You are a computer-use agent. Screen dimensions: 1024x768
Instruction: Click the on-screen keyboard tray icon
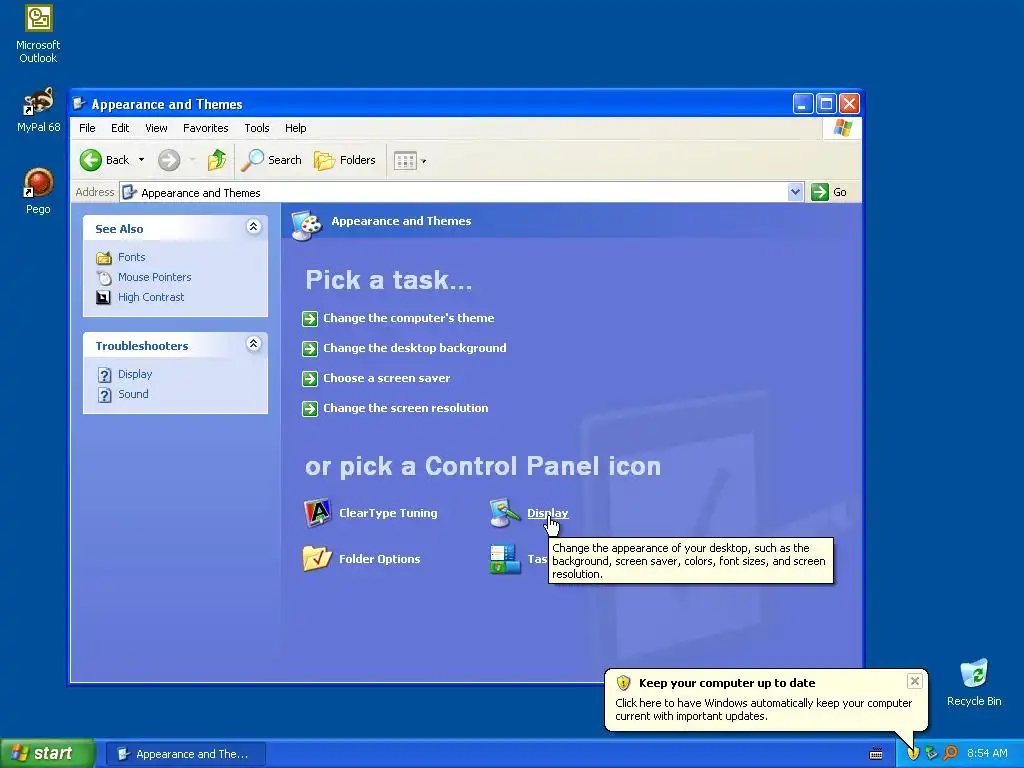click(876, 754)
